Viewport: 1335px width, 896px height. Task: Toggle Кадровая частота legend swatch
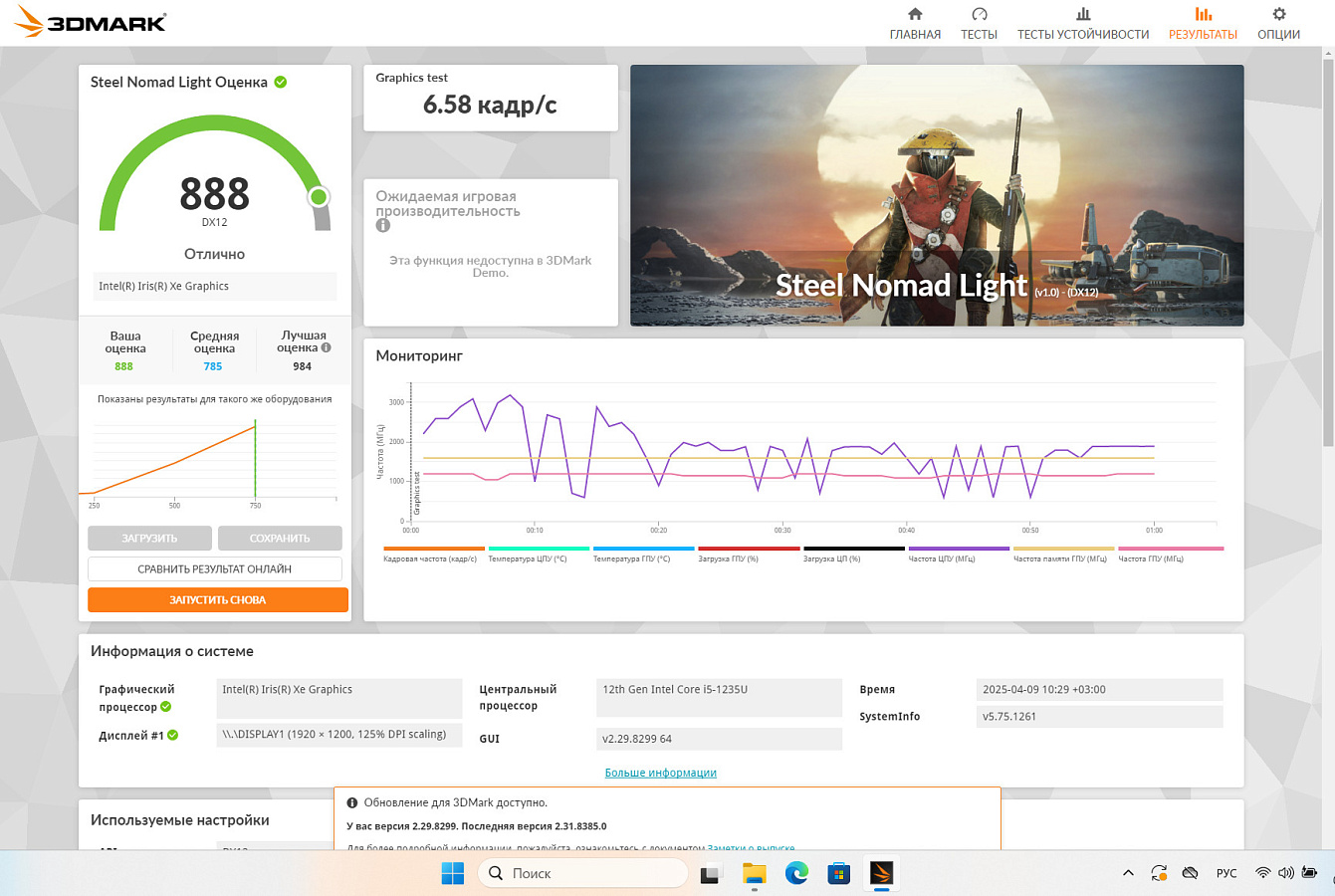tap(434, 549)
